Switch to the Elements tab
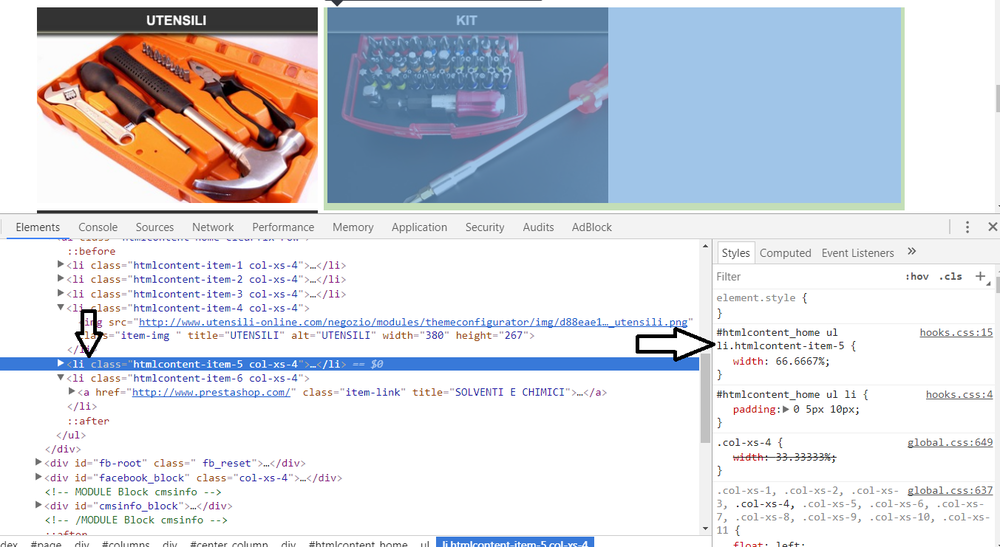1000x547 pixels. pos(38,227)
